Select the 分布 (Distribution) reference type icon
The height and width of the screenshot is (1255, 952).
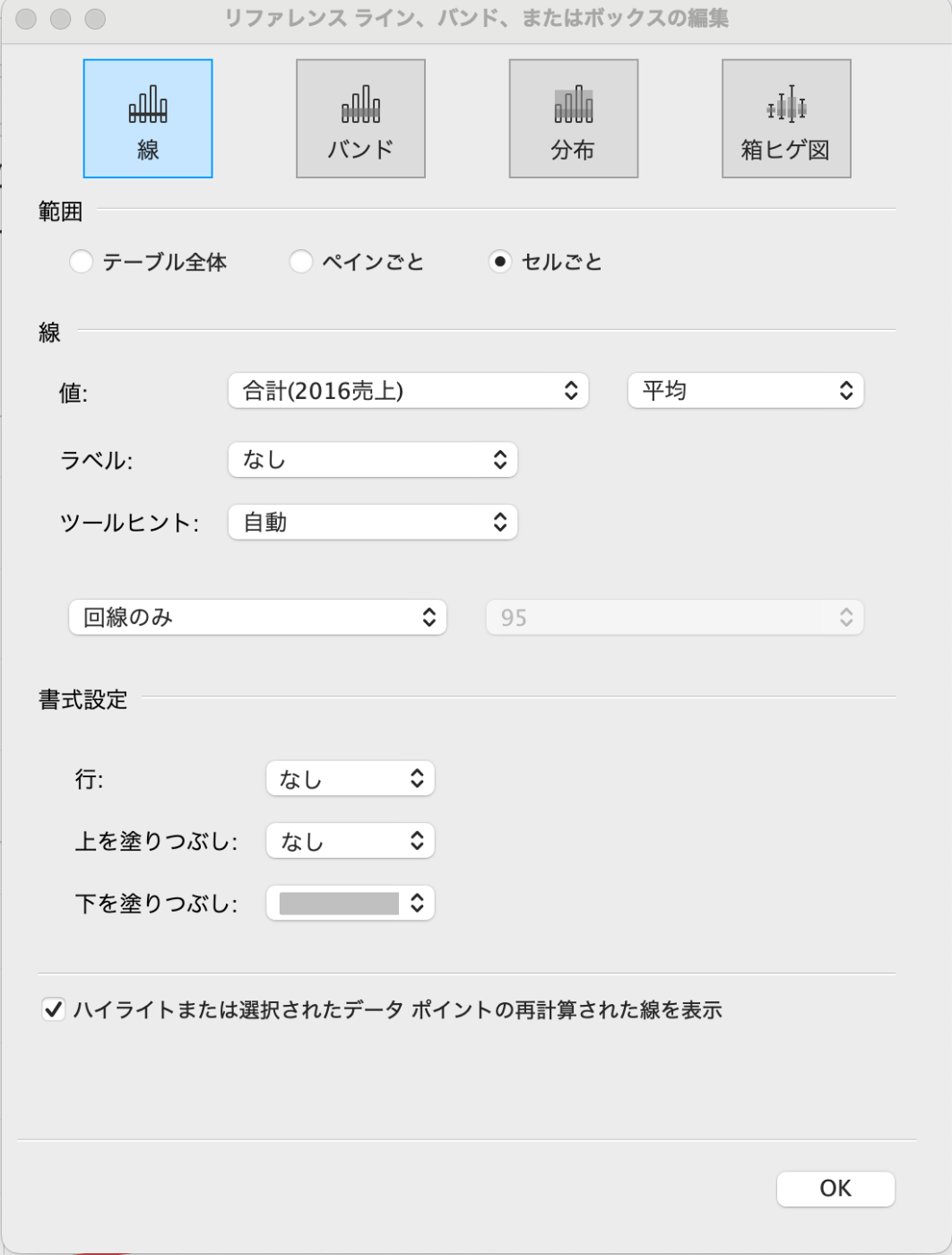point(574,118)
